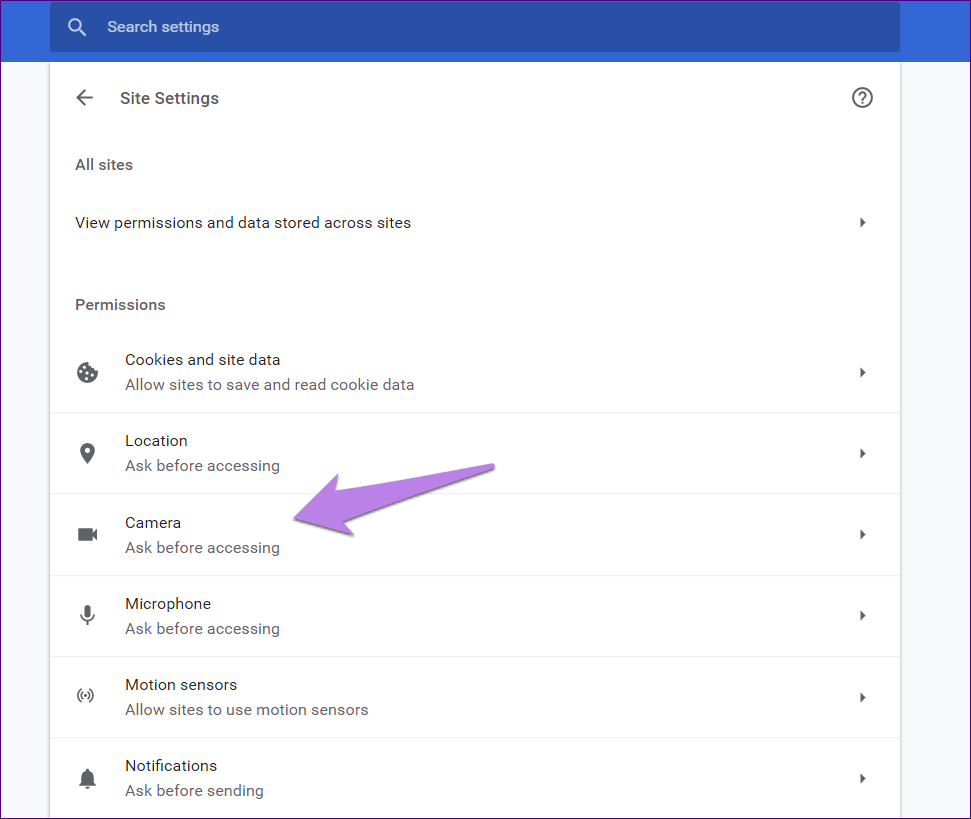Click the microphone icon

point(88,616)
